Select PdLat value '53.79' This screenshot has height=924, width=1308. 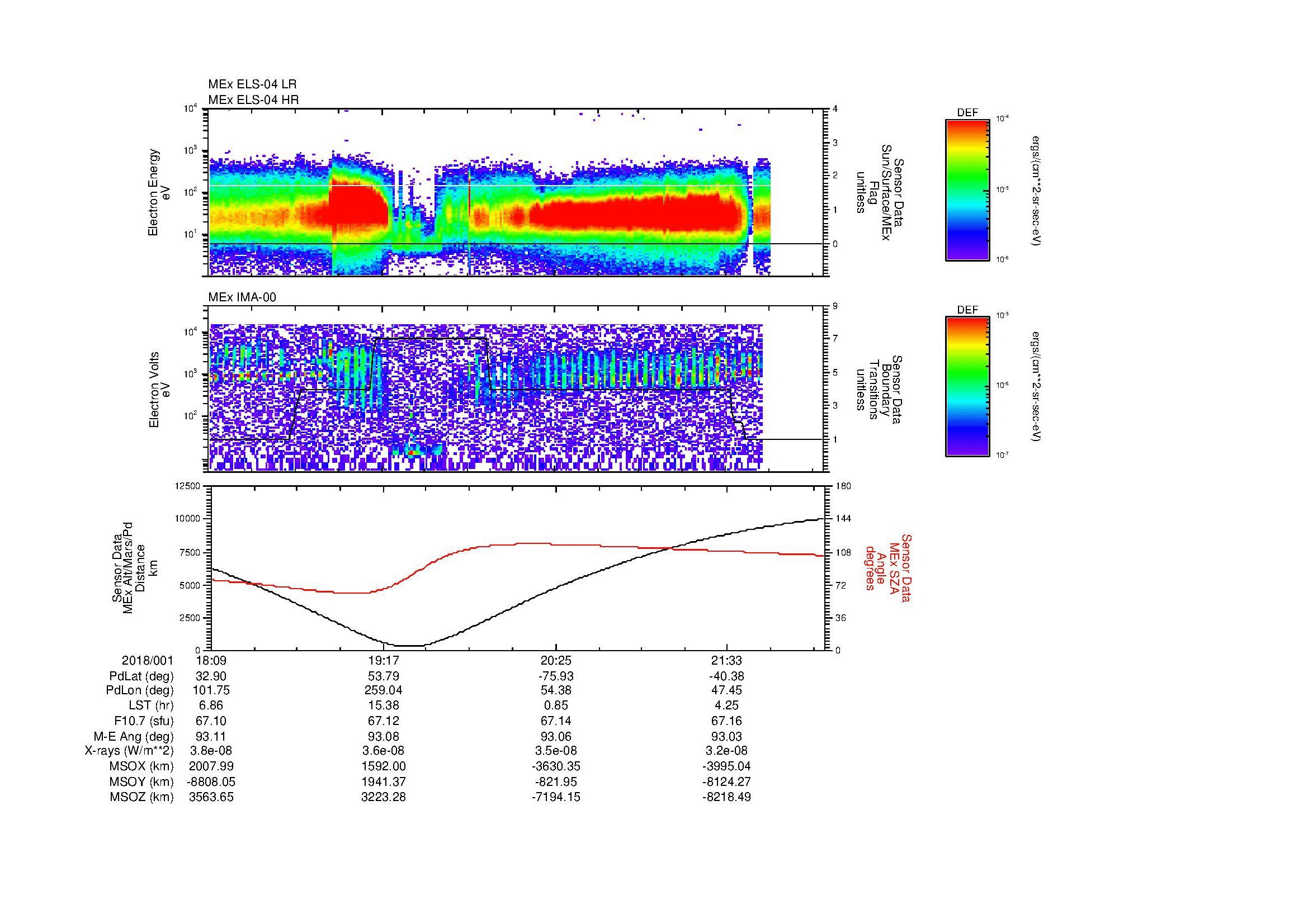tap(384, 676)
